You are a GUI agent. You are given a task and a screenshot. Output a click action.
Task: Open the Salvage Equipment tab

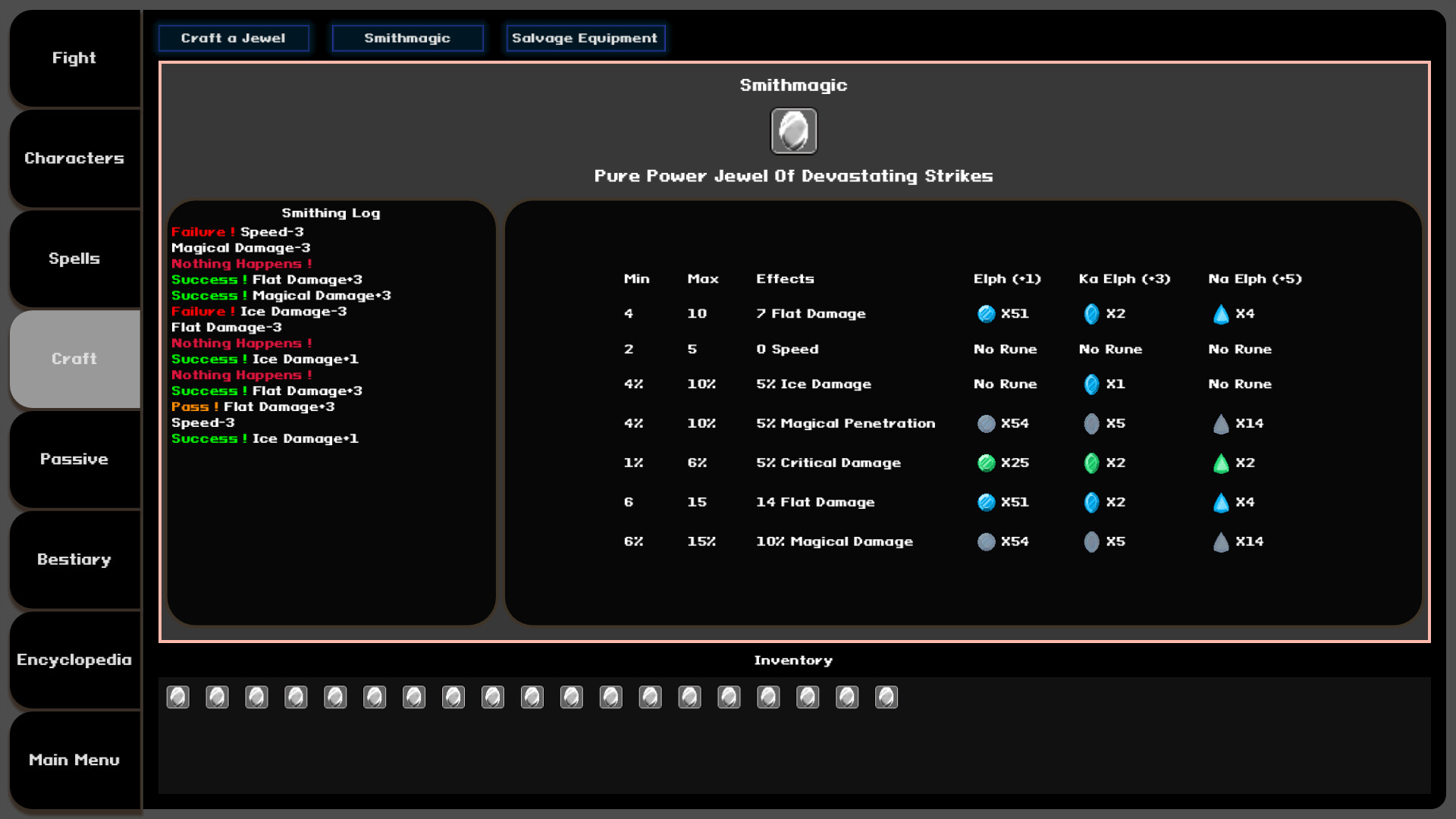(x=585, y=38)
